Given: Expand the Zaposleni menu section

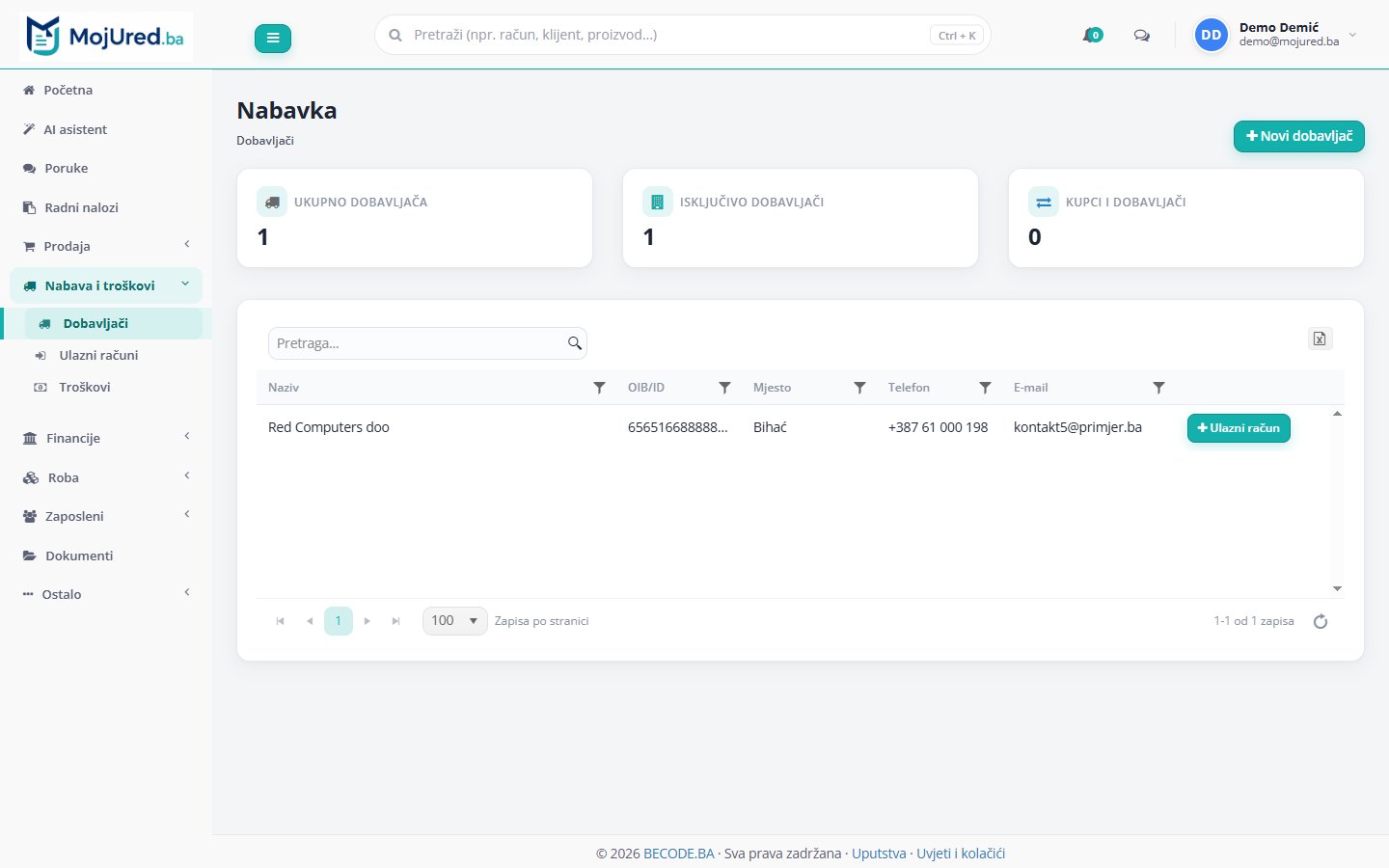Looking at the screenshot, I should (106, 516).
